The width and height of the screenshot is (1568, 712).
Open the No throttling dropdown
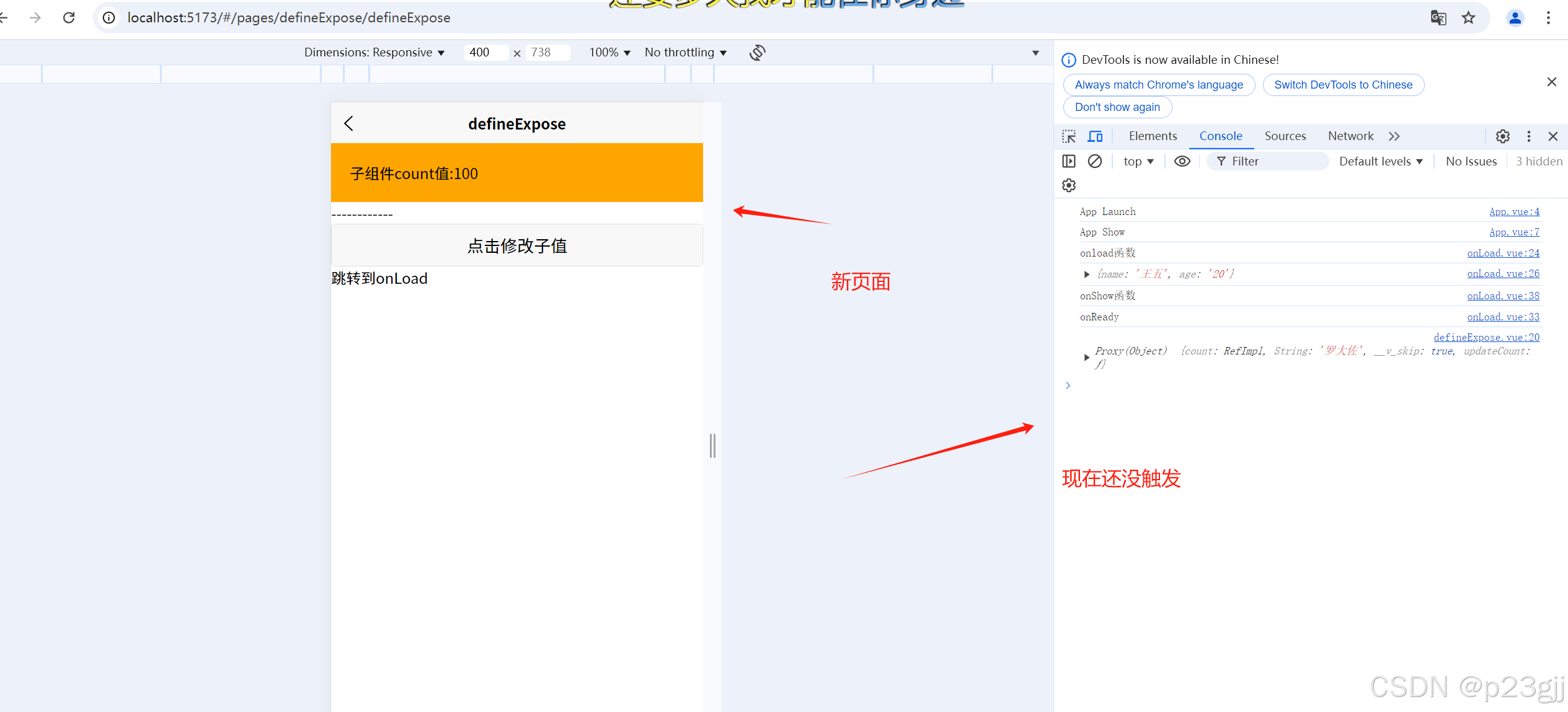pyautogui.click(x=685, y=53)
